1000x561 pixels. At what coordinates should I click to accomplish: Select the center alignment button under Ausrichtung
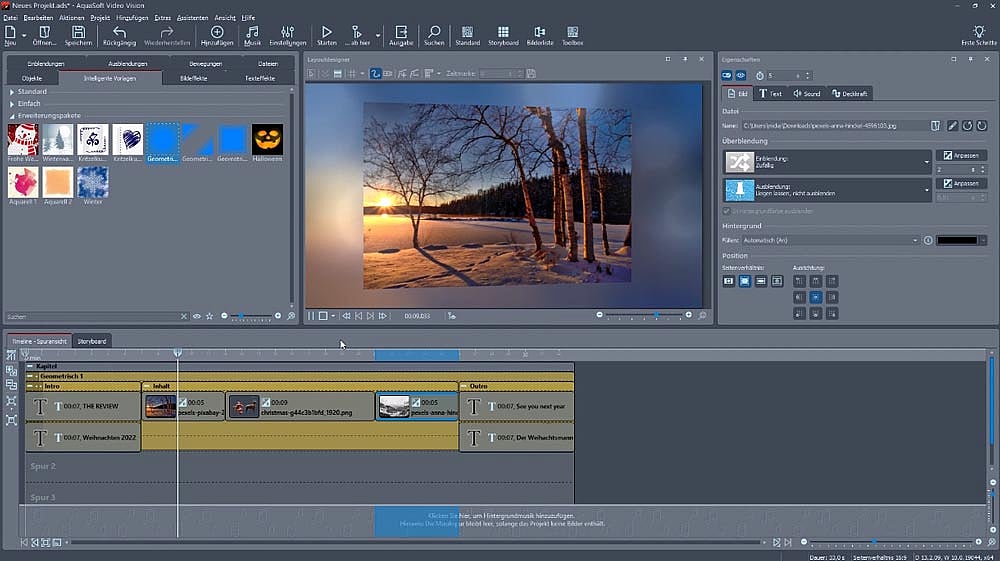point(815,297)
